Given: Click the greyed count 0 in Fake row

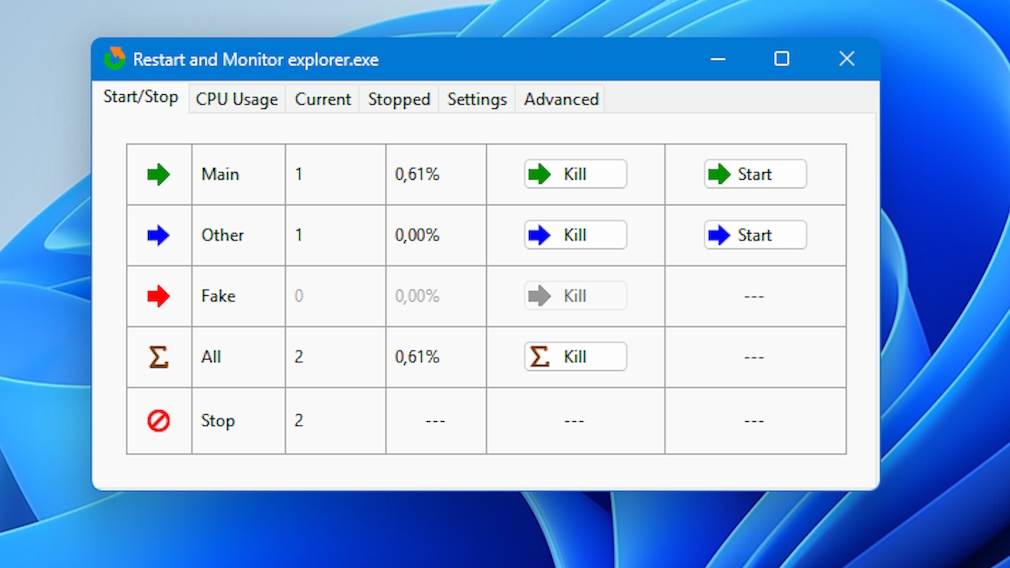Looking at the screenshot, I should 299,296.
